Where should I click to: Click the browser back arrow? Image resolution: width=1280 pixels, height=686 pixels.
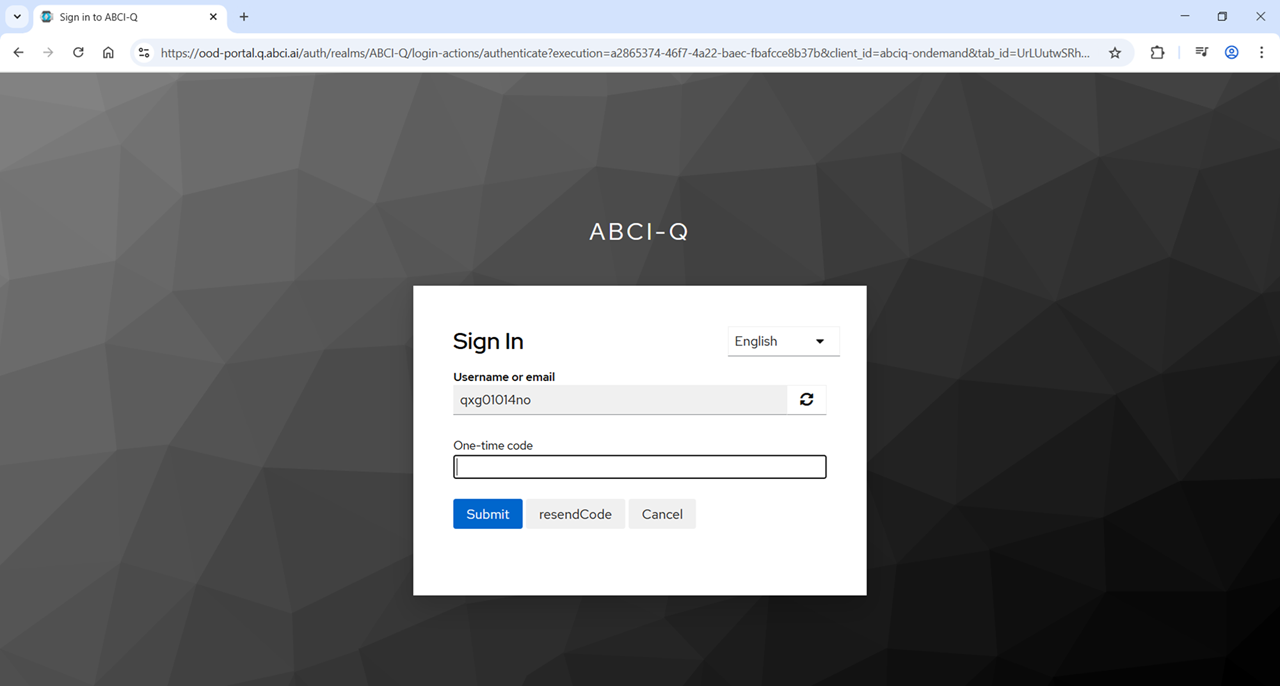tap(18, 53)
